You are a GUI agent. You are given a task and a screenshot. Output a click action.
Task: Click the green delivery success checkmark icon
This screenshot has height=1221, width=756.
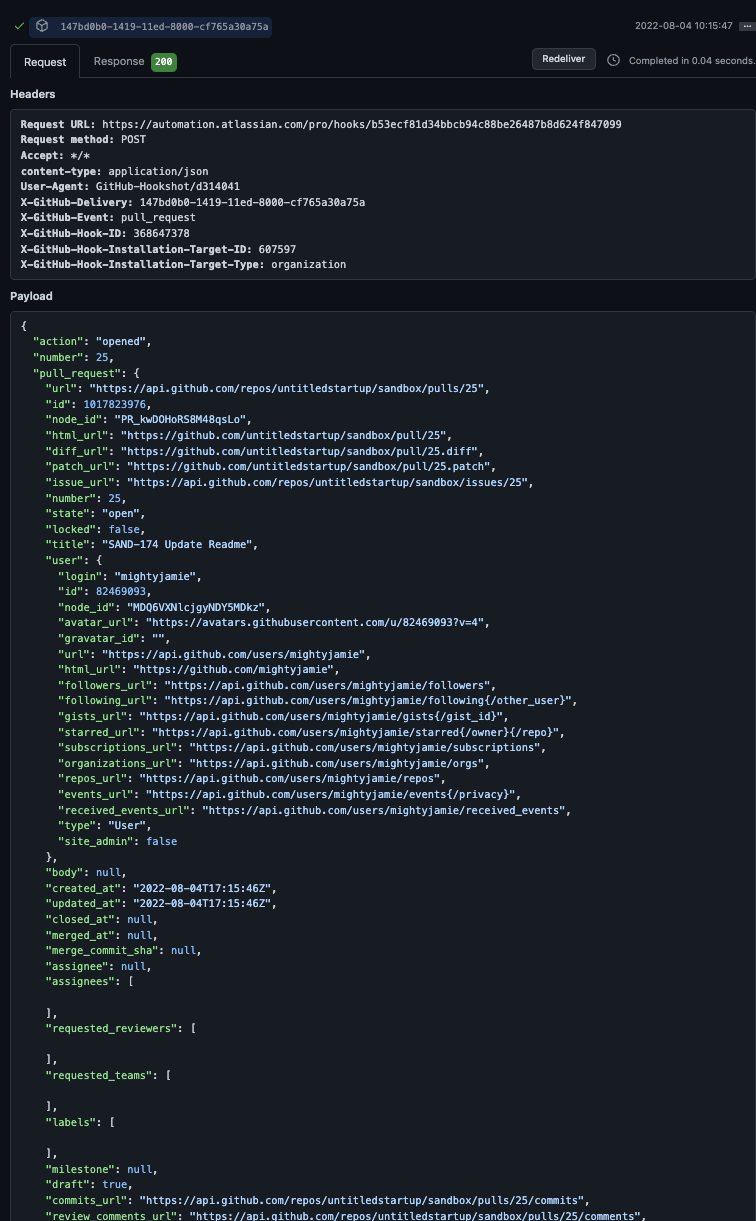click(x=19, y=26)
